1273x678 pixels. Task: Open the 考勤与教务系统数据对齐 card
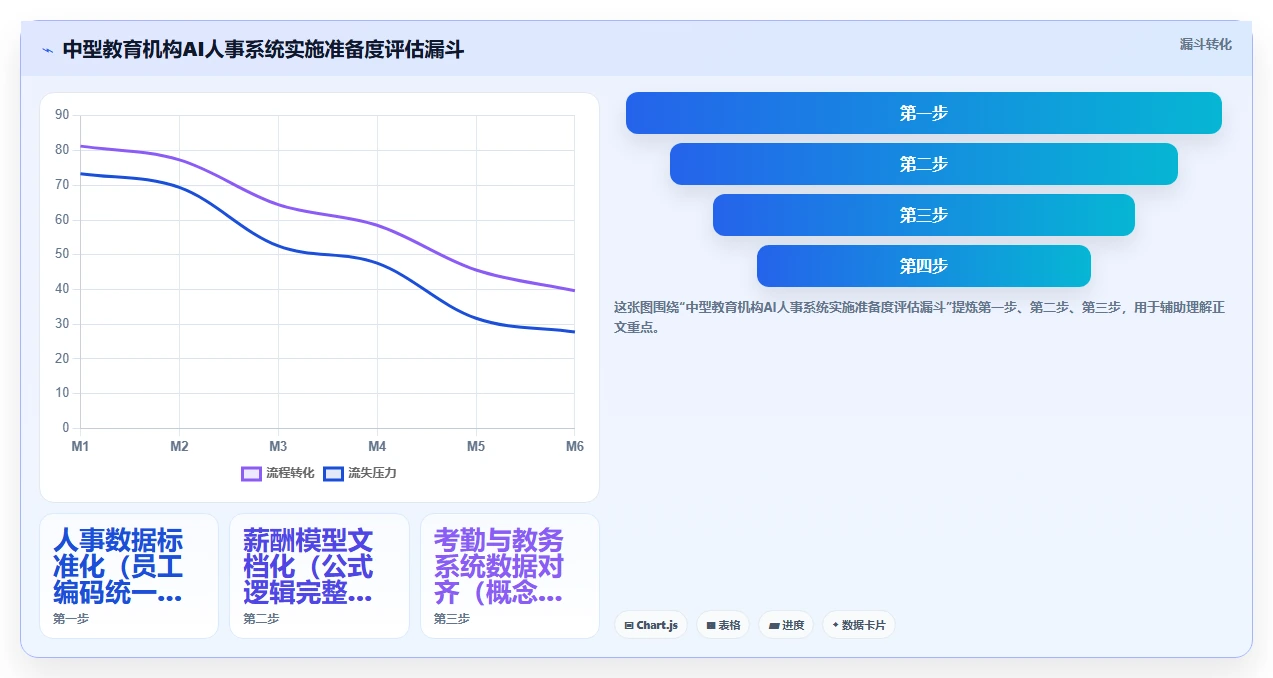(510, 576)
